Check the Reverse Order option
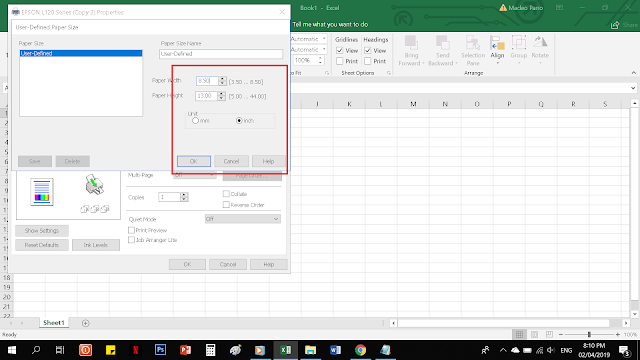This screenshot has height=360, width=640. pyautogui.click(x=226, y=205)
